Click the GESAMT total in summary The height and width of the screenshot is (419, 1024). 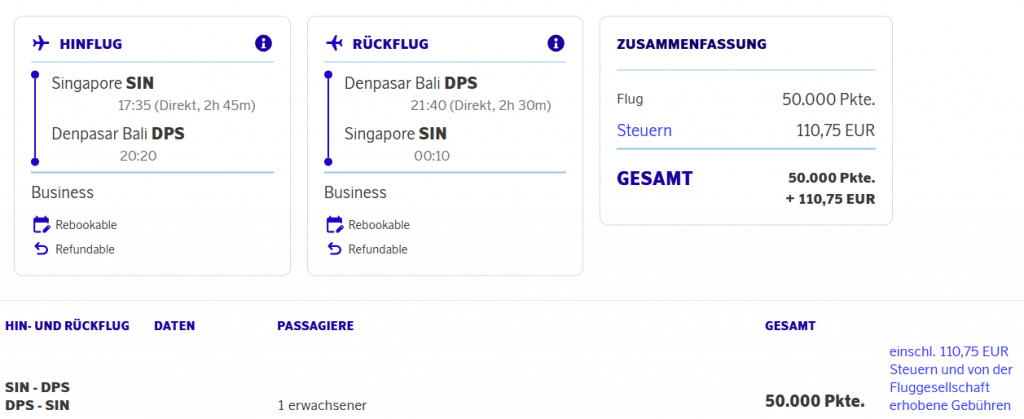654,179
